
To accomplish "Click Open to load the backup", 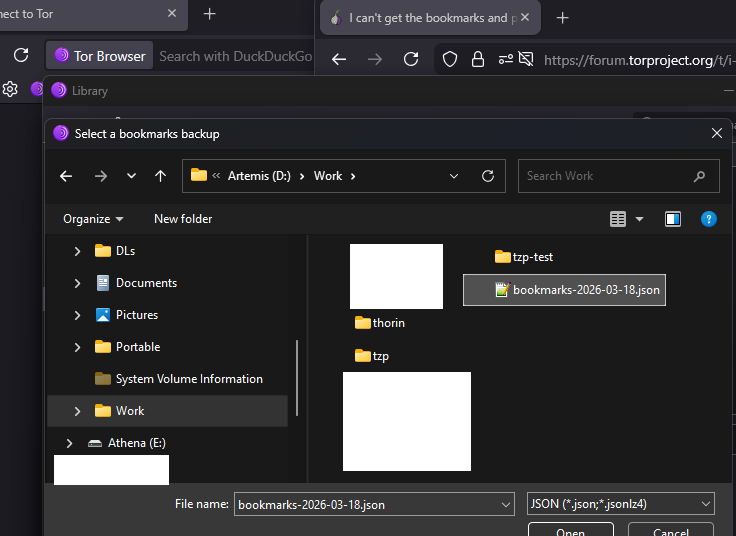I will pos(571,529).
